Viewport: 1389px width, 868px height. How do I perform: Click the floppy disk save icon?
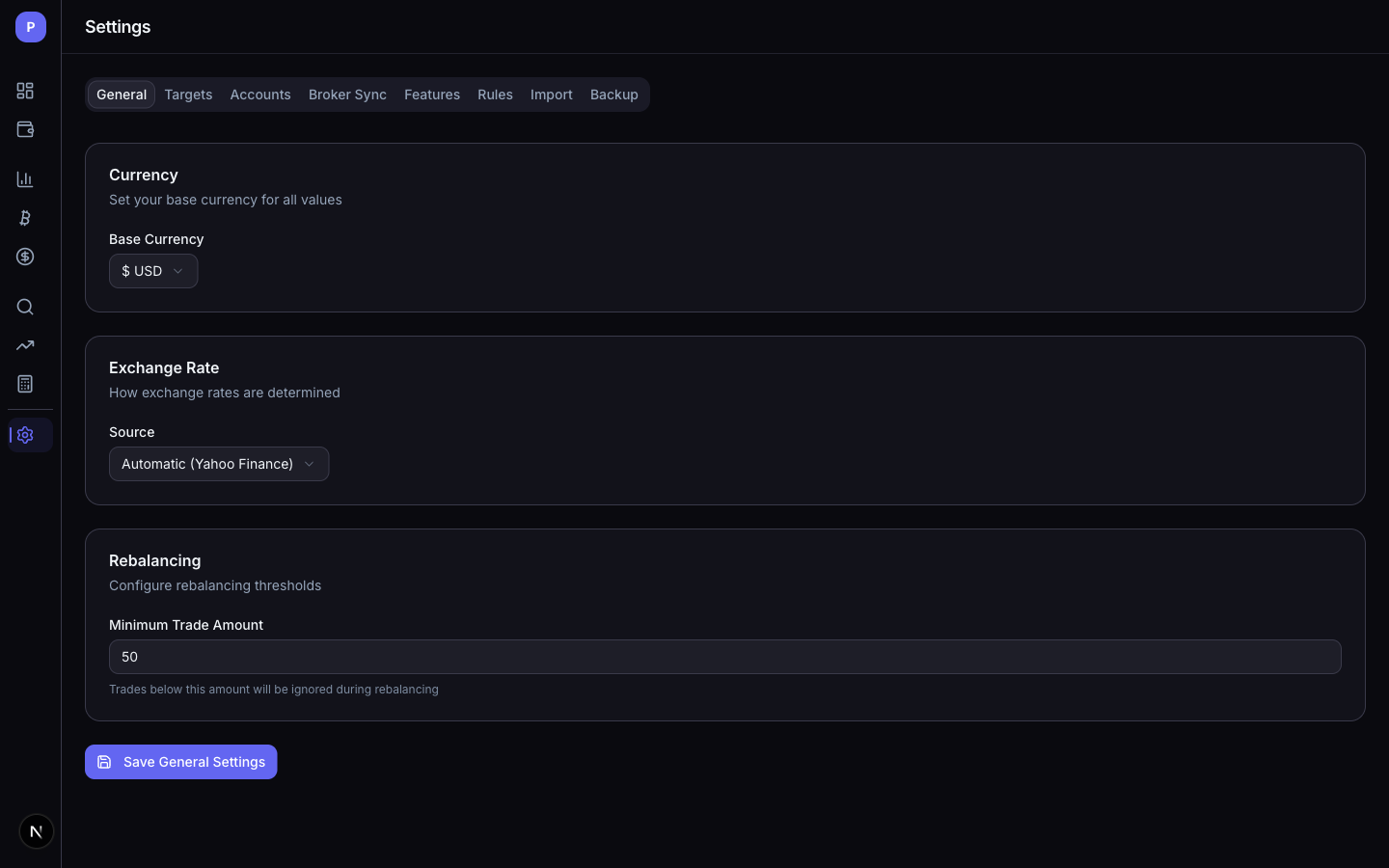(x=104, y=762)
